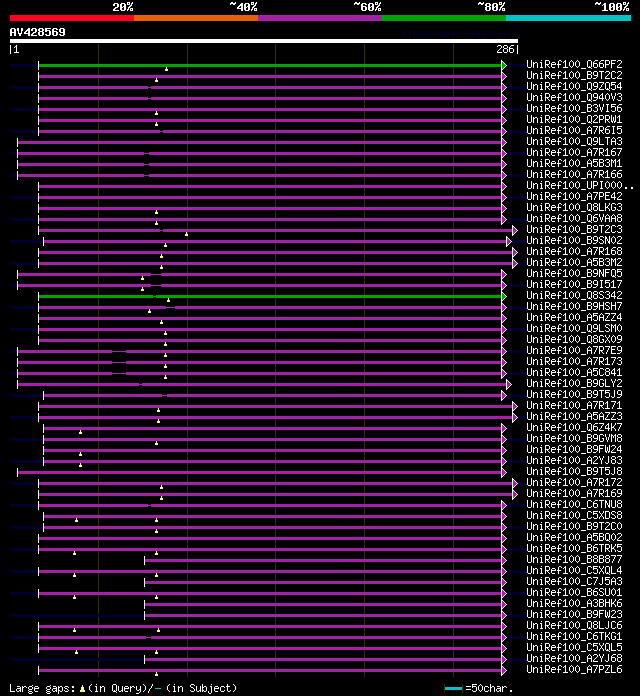Click label UniRef100_B9FW24

[x=574, y=449]
